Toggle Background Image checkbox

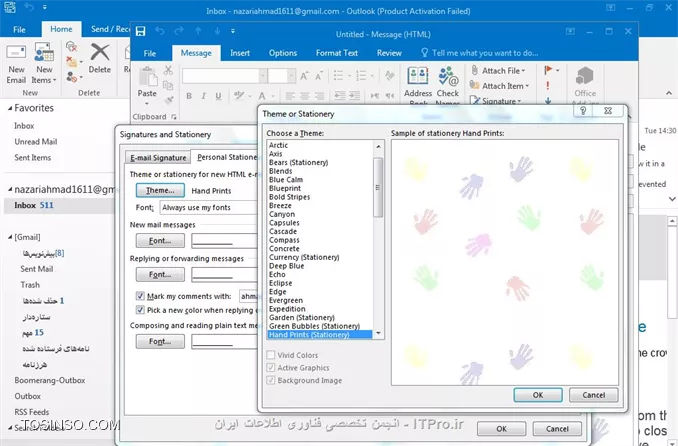pyautogui.click(x=271, y=381)
